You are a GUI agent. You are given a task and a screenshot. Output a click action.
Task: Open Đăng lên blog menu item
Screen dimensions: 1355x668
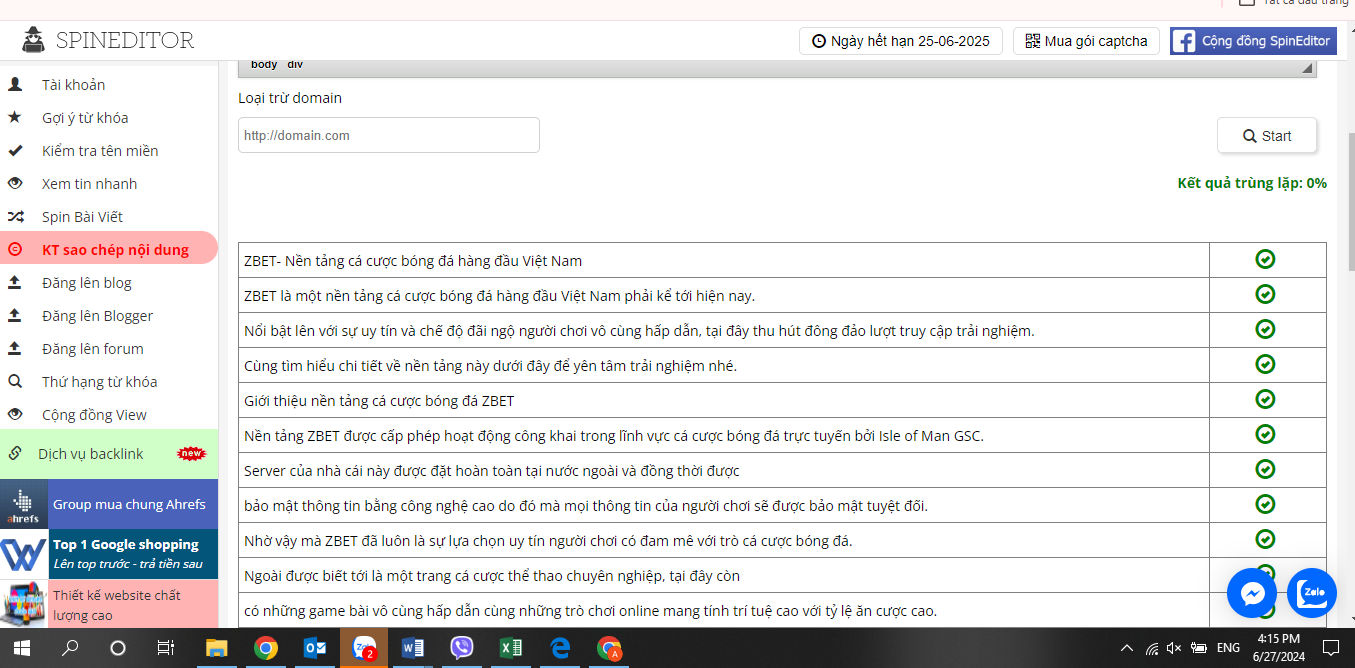[x=87, y=283]
